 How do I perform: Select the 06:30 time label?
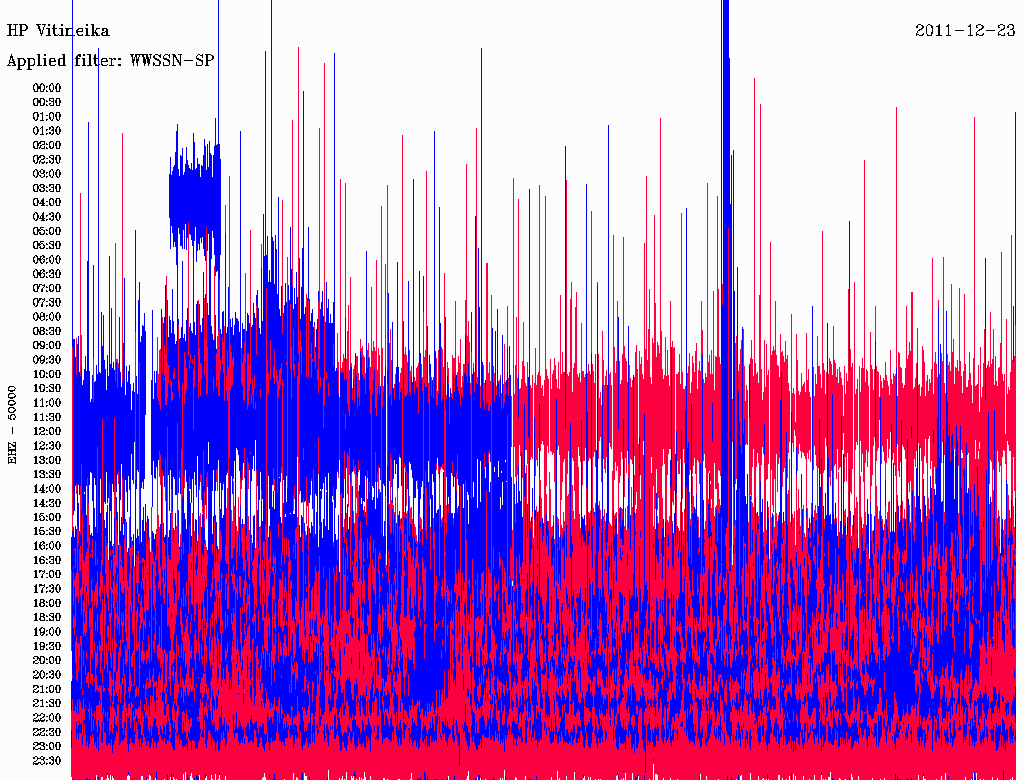(x=47, y=274)
